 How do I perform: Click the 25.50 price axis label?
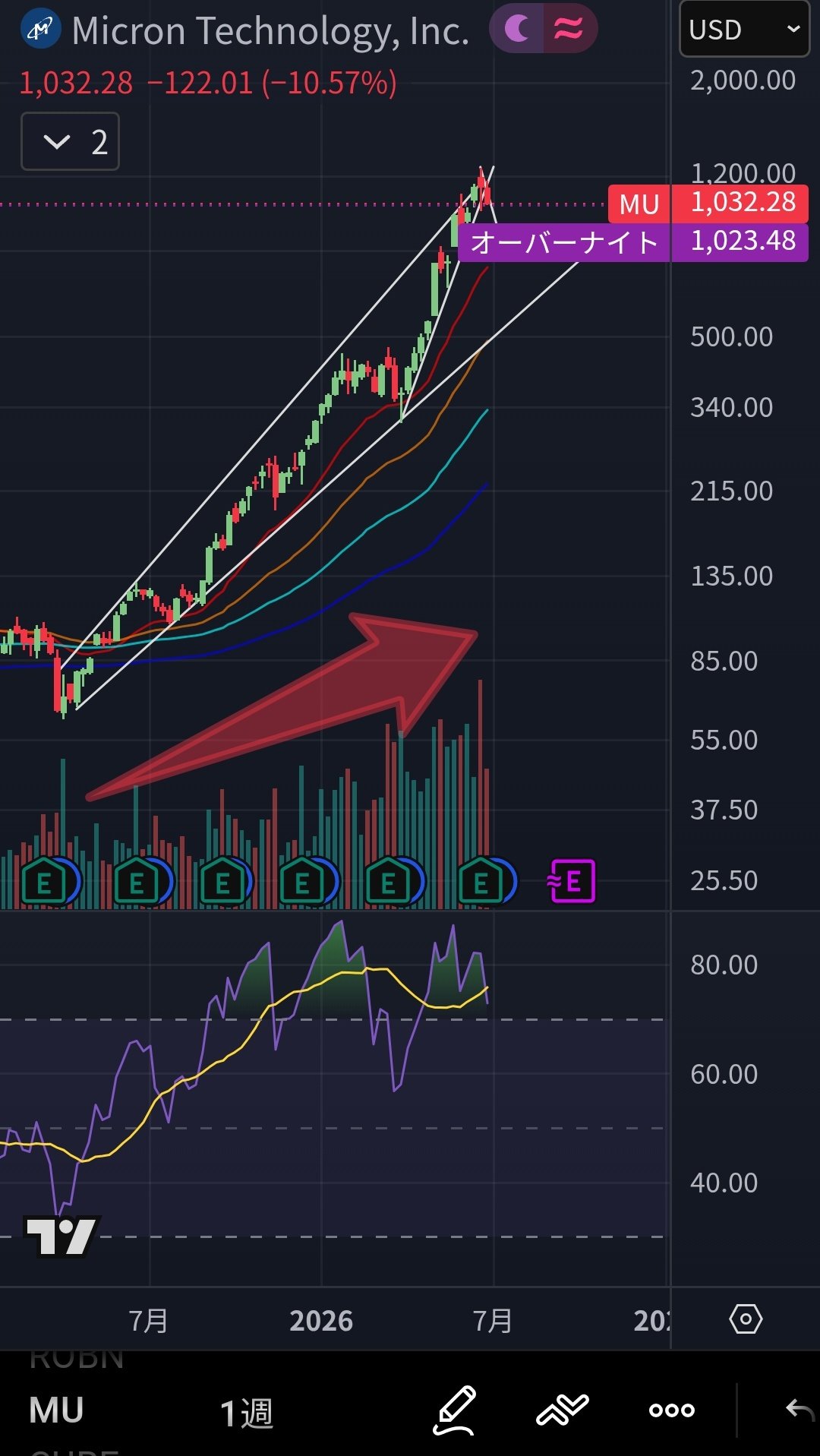[x=724, y=880]
